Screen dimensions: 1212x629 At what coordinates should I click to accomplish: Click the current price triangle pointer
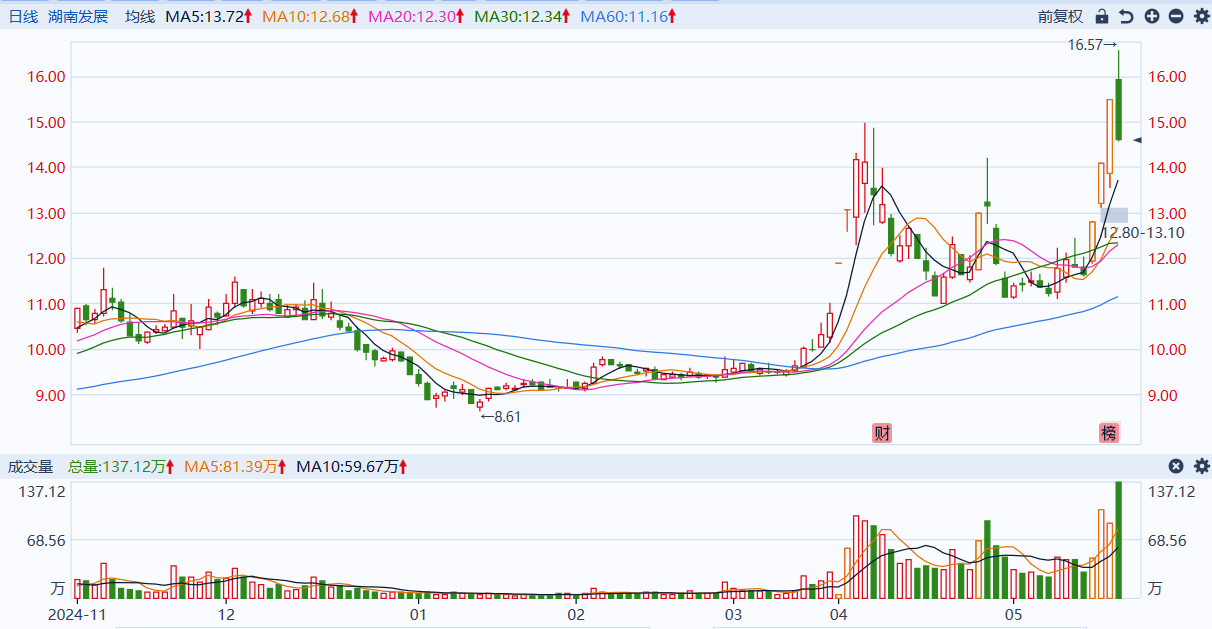tap(1137, 141)
